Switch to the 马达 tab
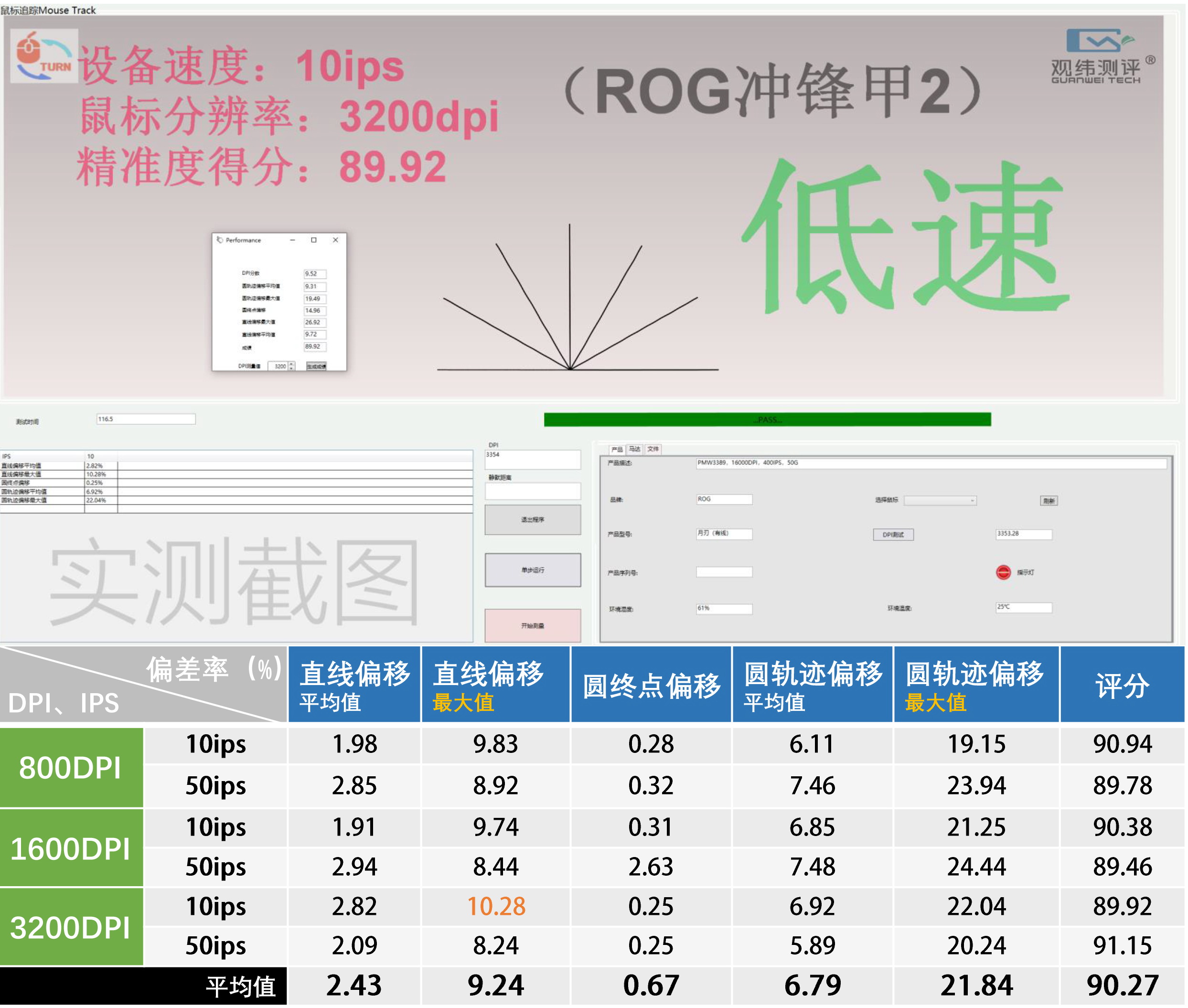 tap(634, 449)
